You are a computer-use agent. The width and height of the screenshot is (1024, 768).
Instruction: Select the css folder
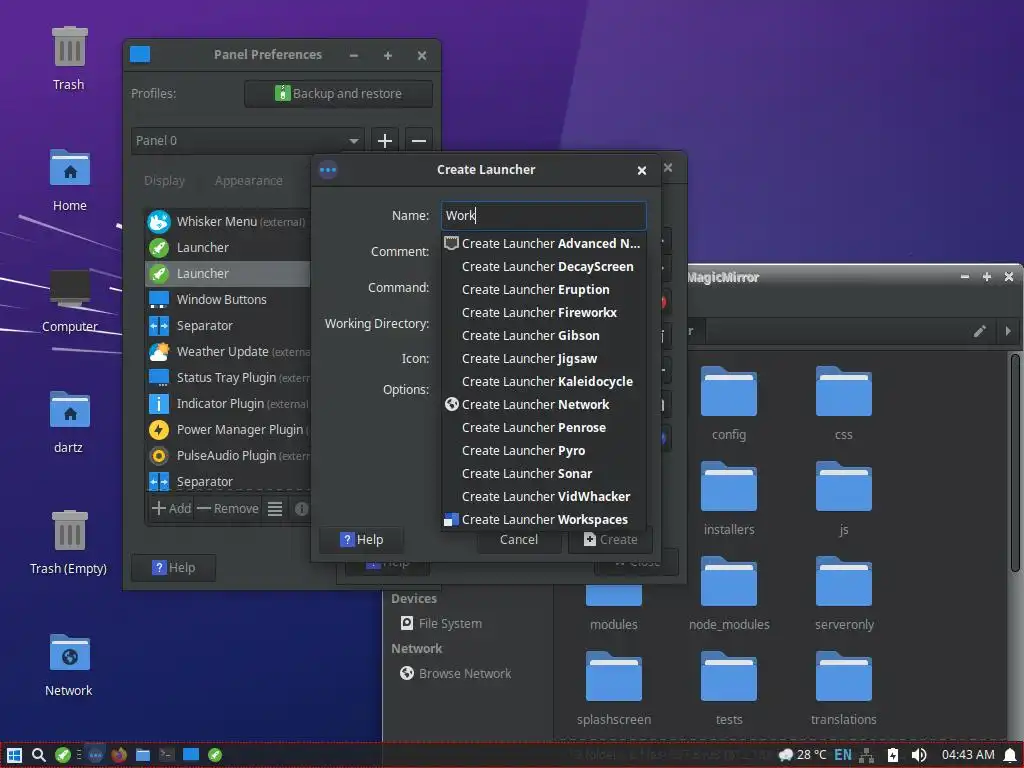[x=844, y=404]
